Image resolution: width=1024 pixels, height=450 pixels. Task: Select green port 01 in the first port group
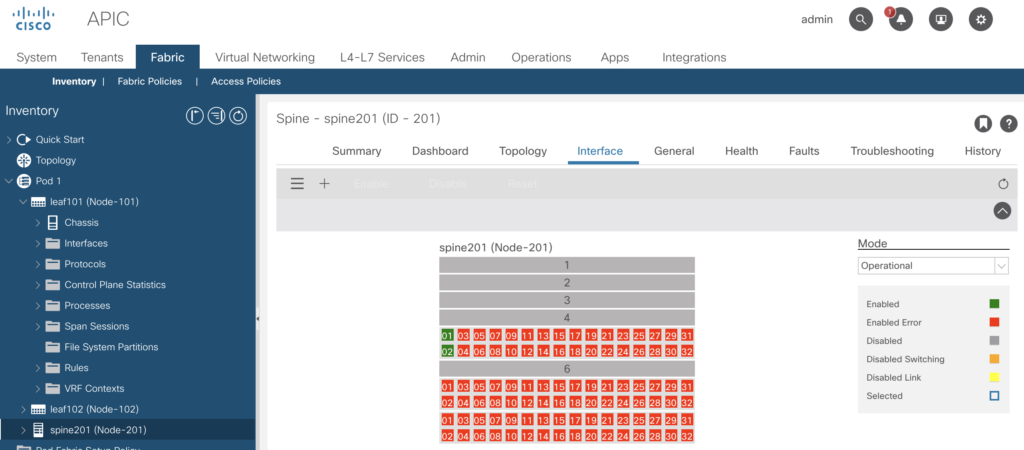pyautogui.click(x=447, y=336)
